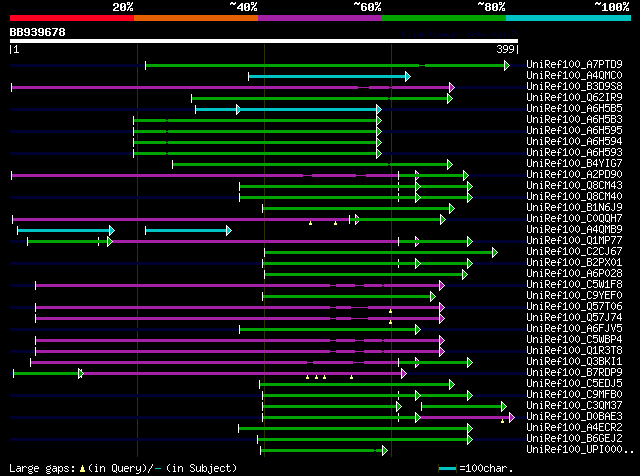Select the UniRef100_A6H595 label
The image size is (640, 476).
pos(574,130)
